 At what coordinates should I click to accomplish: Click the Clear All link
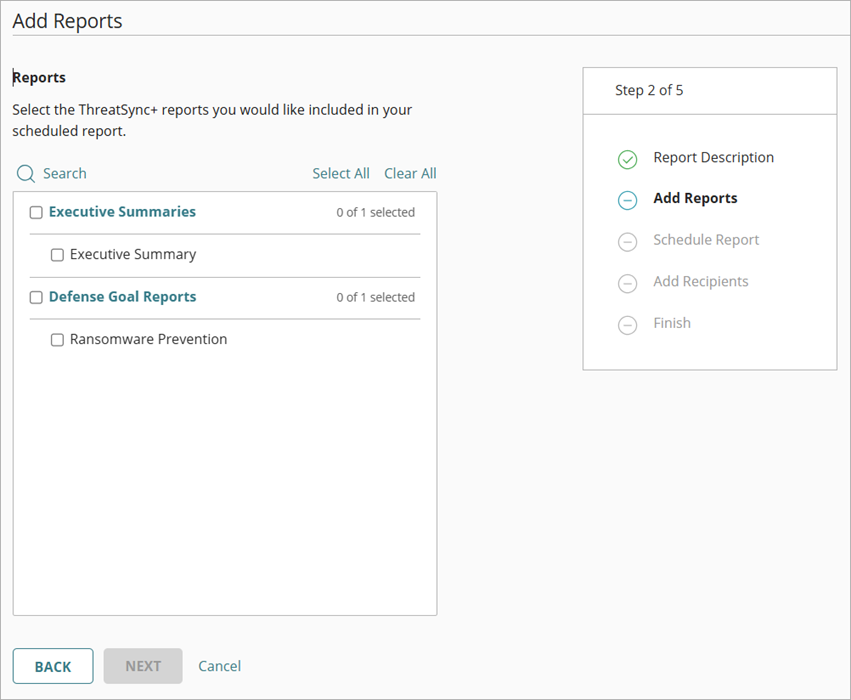(x=410, y=173)
